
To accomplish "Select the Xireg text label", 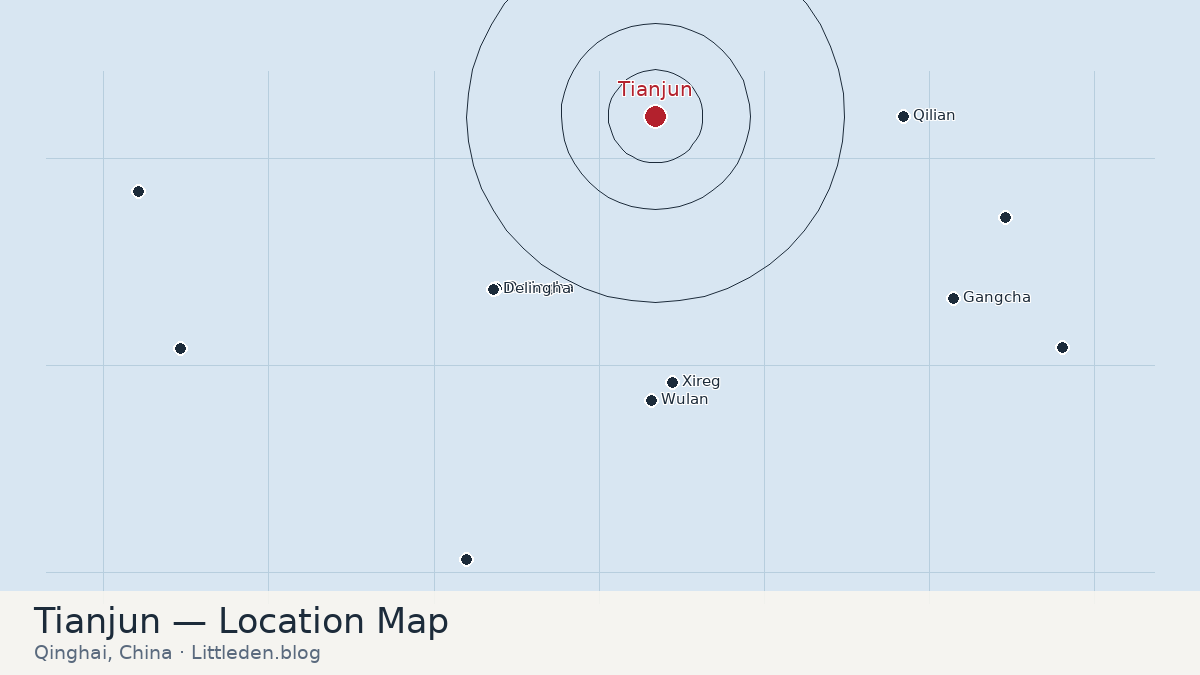I will (x=701, y=382).
